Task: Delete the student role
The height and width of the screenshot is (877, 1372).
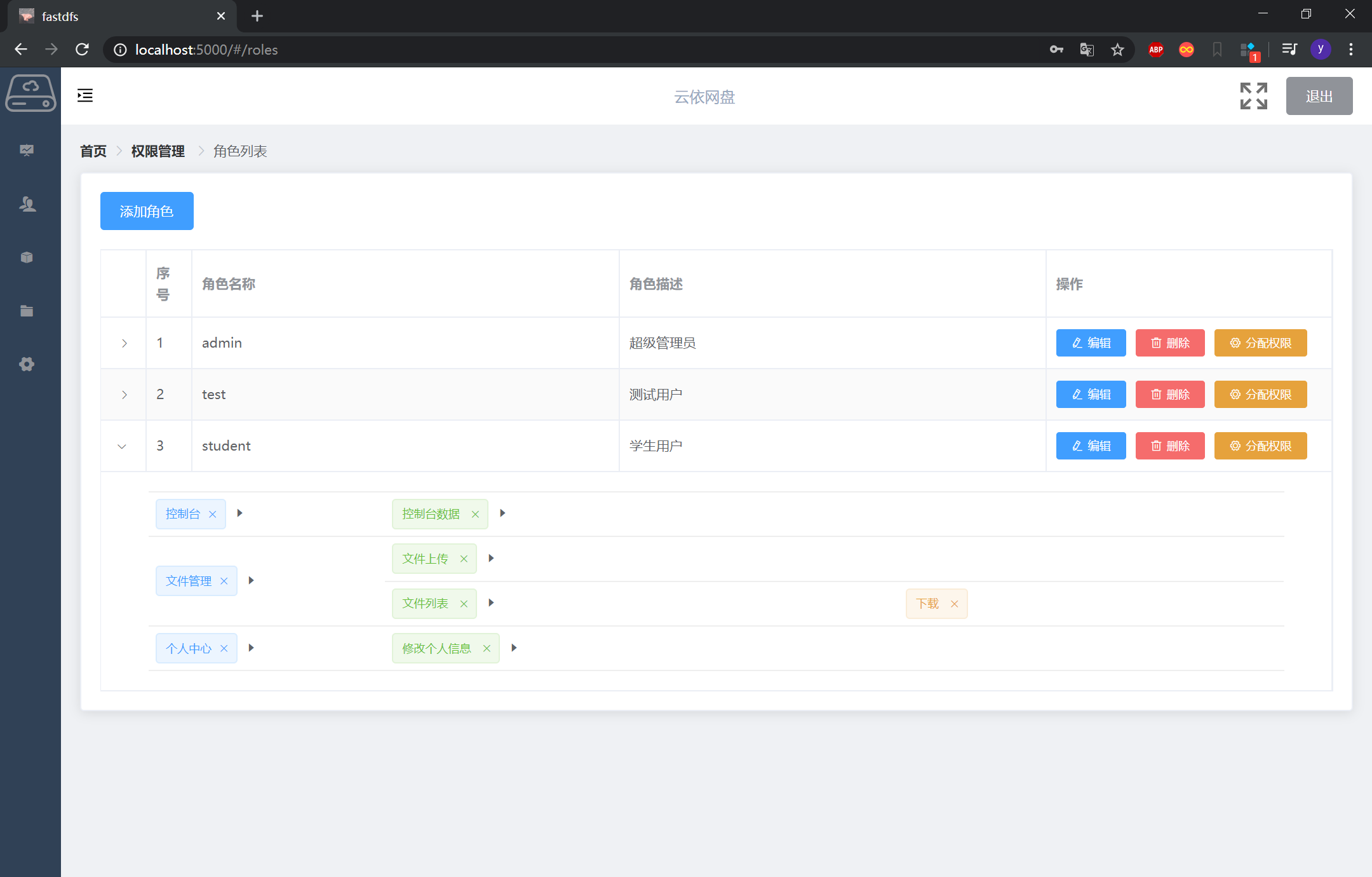Action: [x=1170, y=446]
